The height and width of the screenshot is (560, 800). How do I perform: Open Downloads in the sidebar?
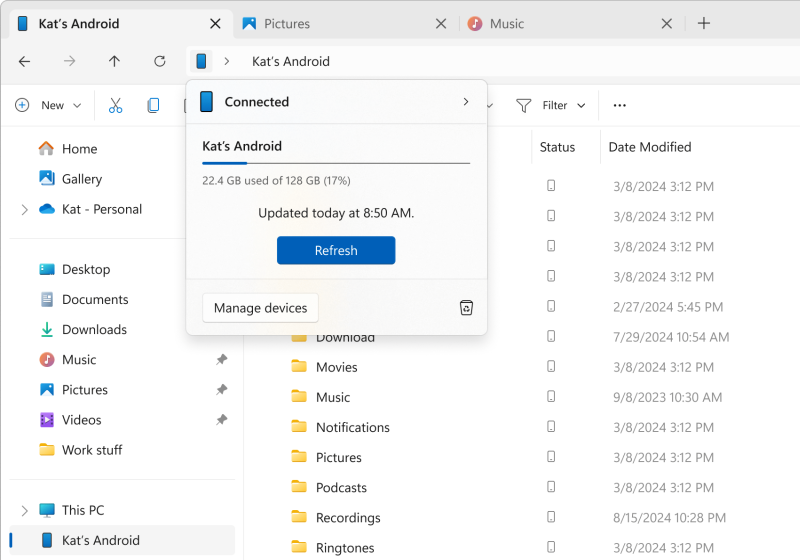83,329
